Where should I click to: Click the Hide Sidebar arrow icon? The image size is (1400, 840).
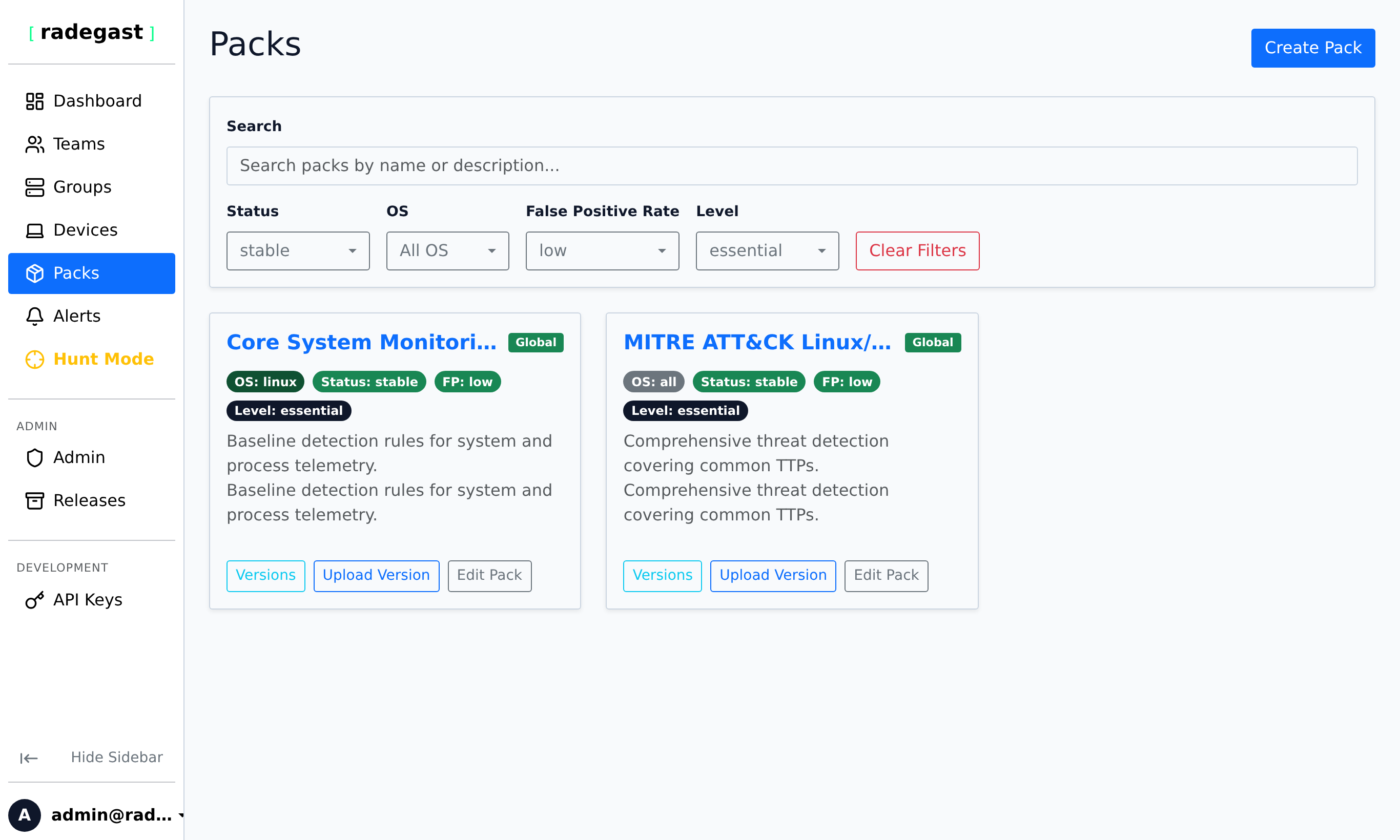click(29, 758)
